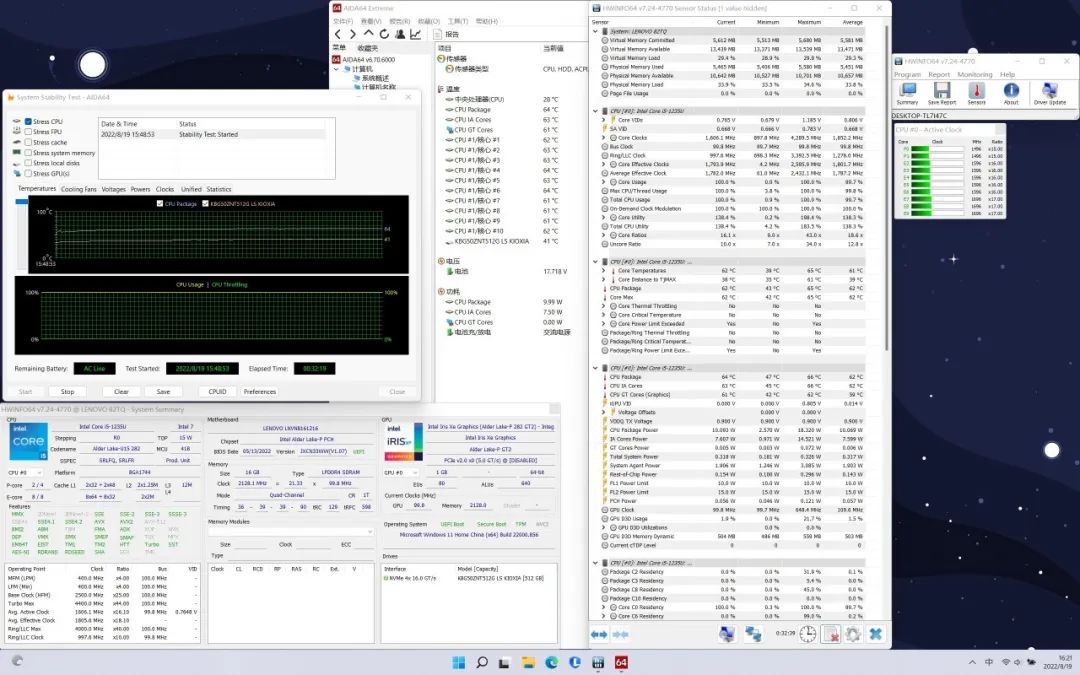Viewport: 1080px width, 675px height.
Task: Expand the Core Clocks sensor row
Action: coord(603,138)
